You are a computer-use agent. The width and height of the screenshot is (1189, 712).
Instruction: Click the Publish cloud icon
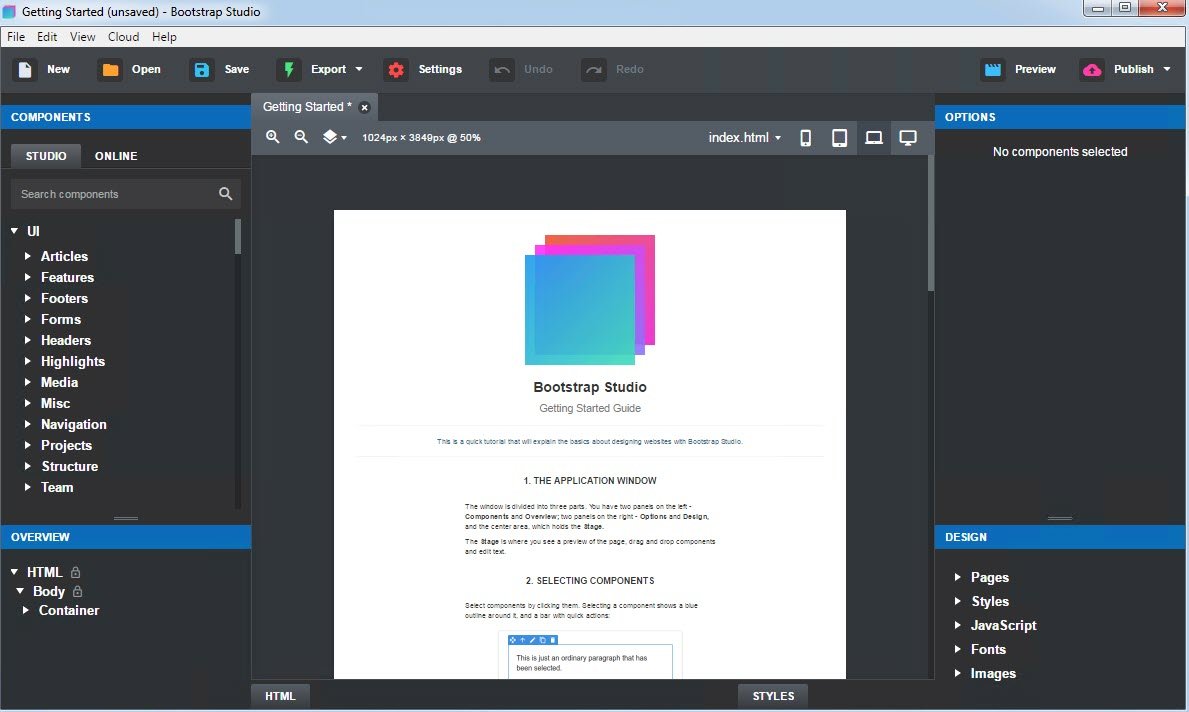pyautogui.click(x=1092, y=70)
